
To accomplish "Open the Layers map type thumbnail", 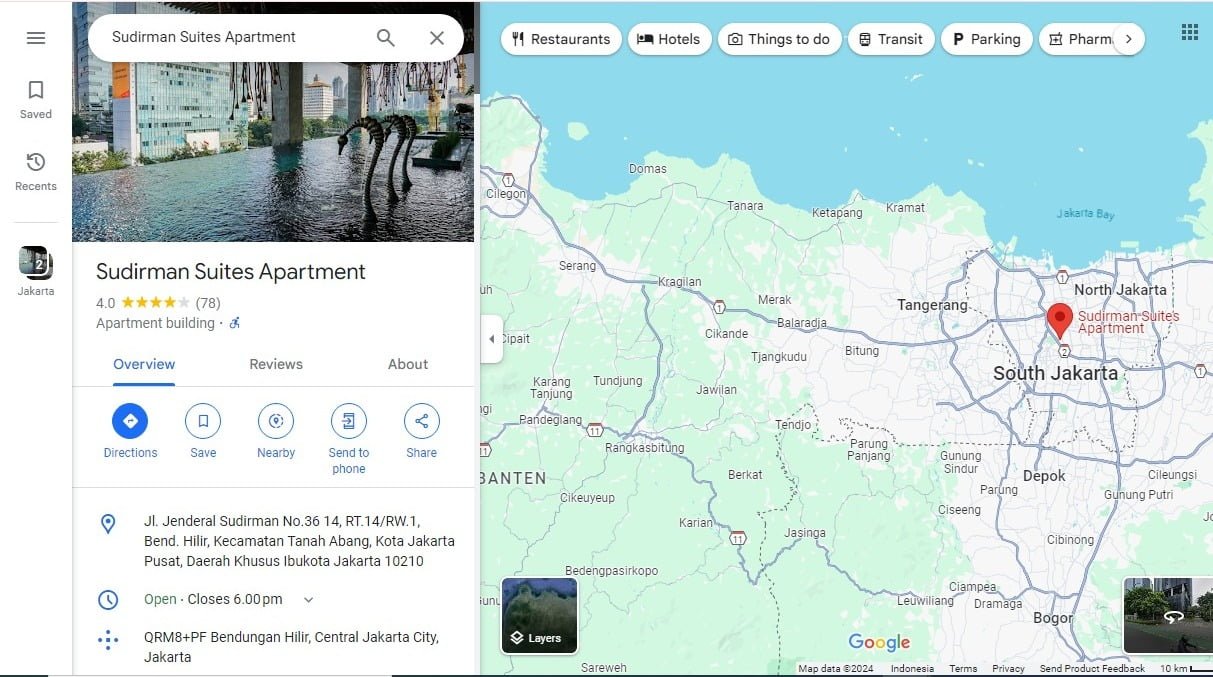I will tap(539, 615).
